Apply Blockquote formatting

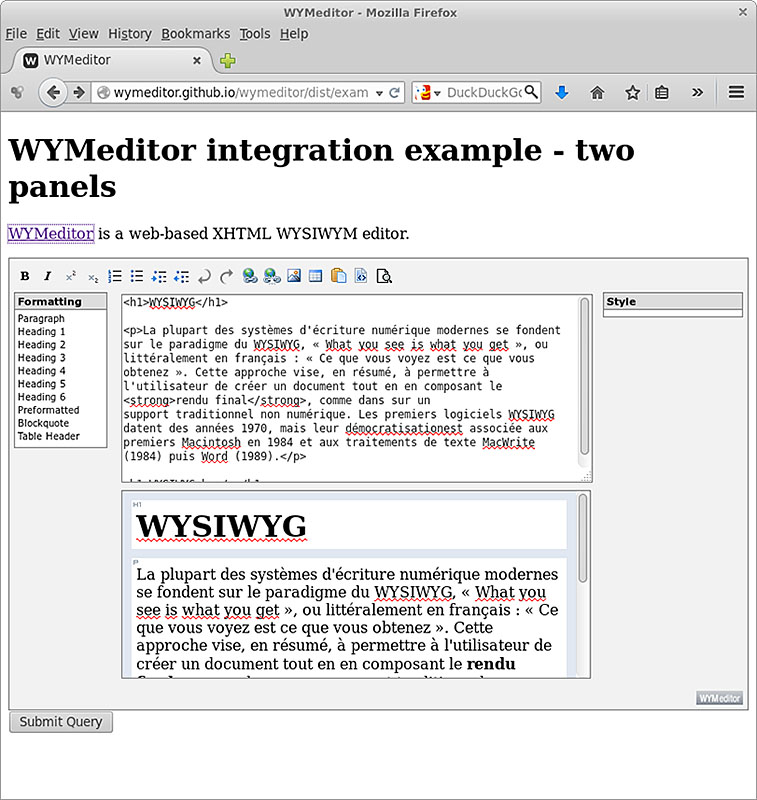click(x=43, y=423)
